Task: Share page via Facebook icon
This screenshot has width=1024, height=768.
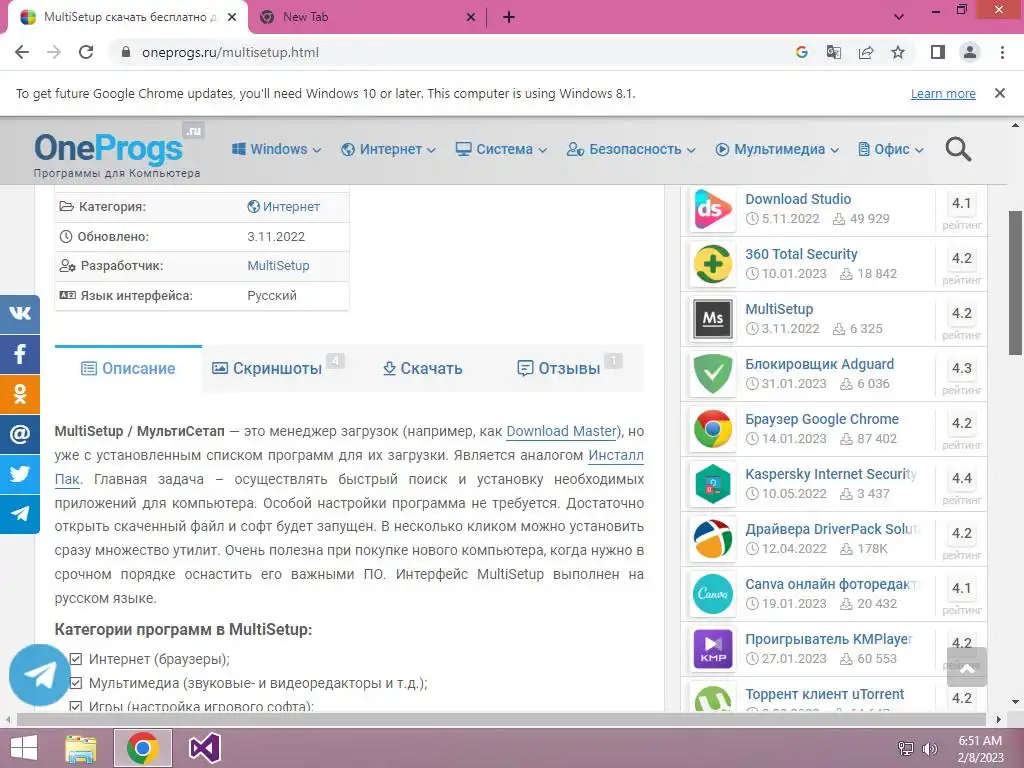Action: [20, 354]
